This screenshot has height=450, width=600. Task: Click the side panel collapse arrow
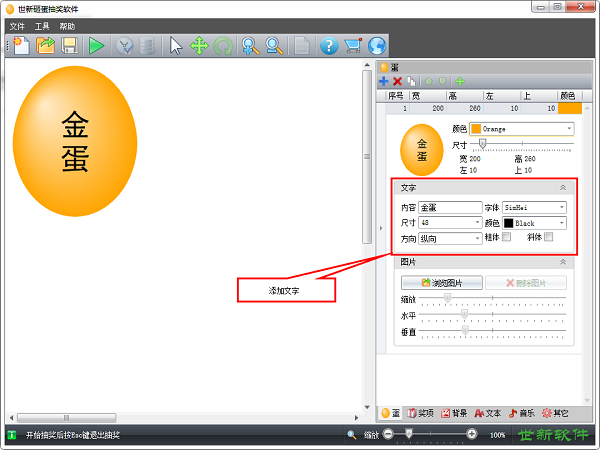(x=381, y=228)
